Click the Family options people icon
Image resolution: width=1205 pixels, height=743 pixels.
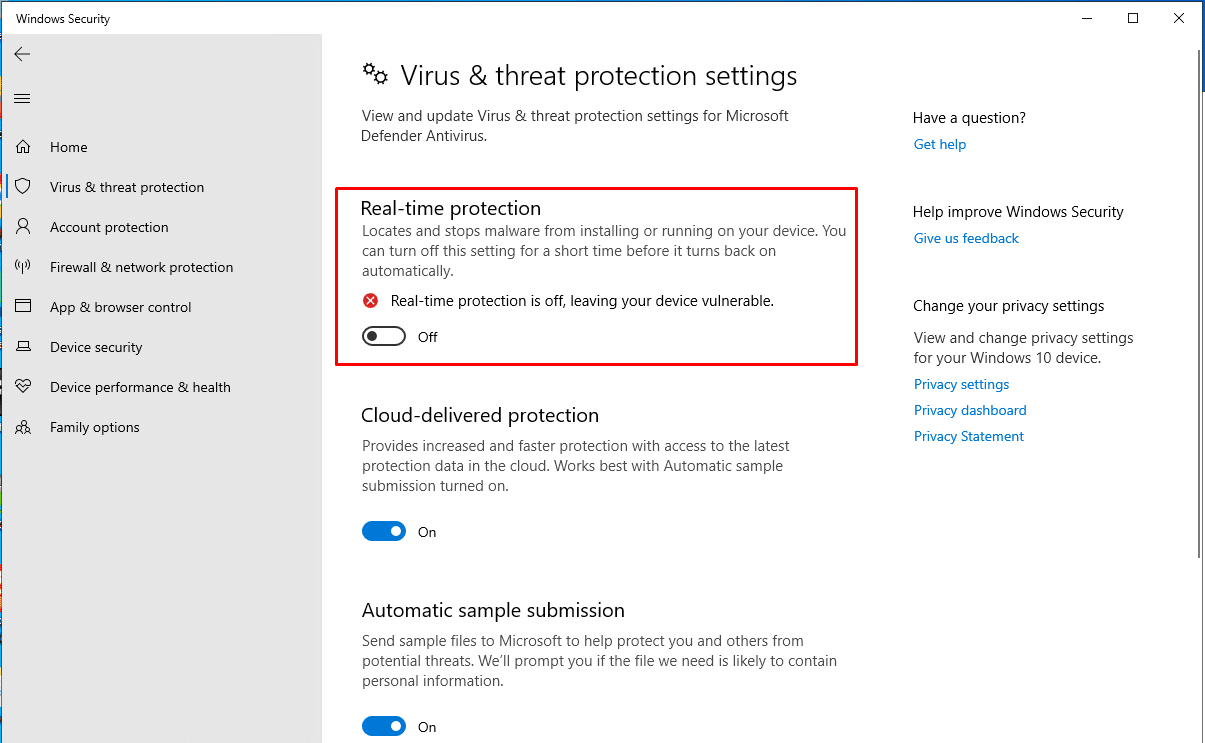[x=23, y=427]
